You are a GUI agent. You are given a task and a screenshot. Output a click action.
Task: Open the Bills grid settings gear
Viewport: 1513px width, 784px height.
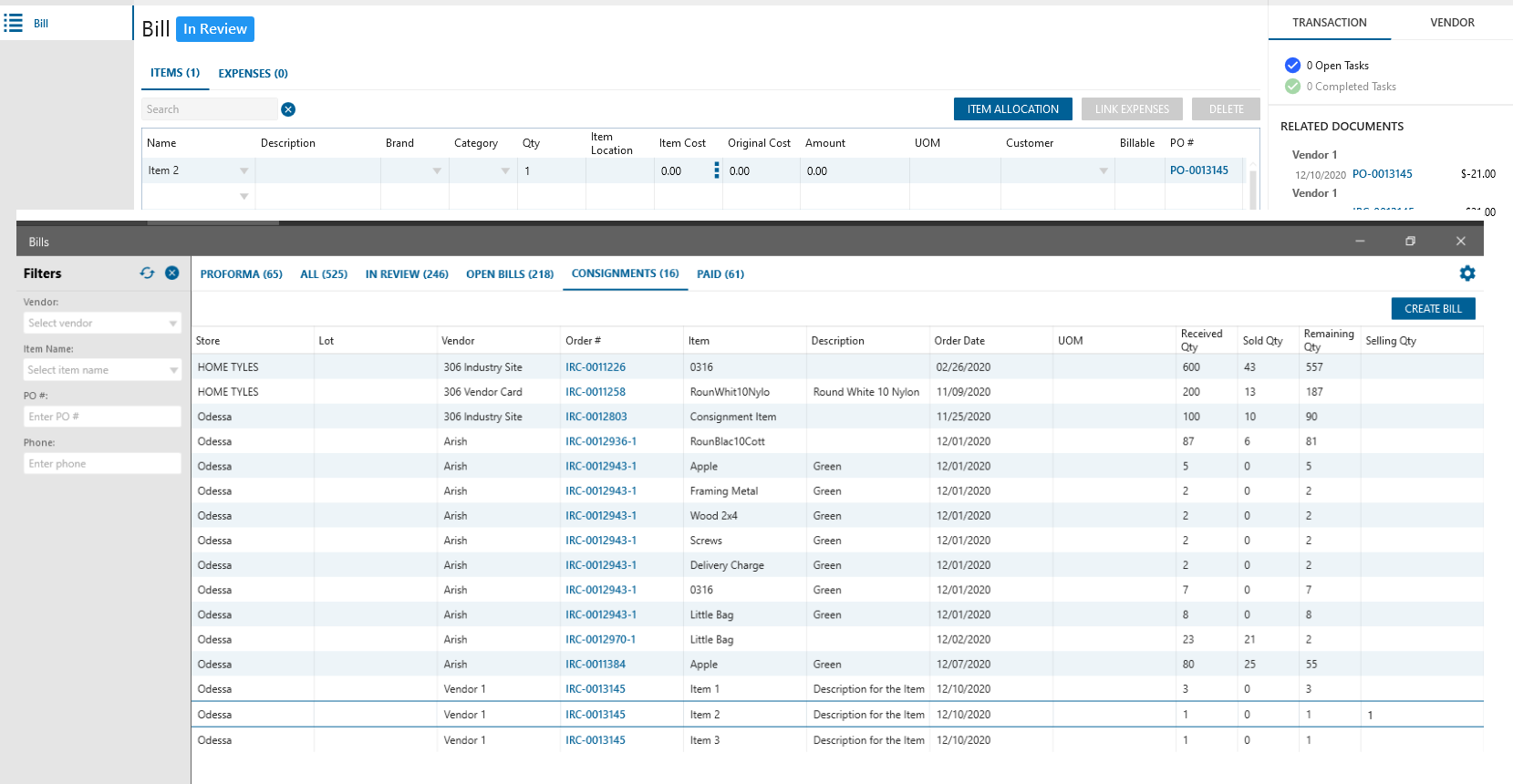coord(1466,273)
